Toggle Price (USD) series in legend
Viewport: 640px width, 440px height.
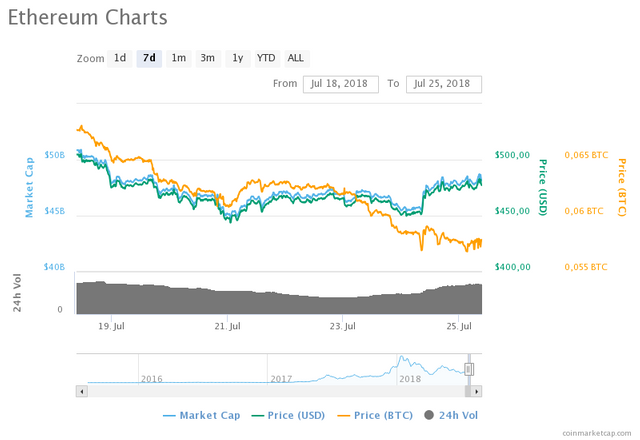pos(290,415)
